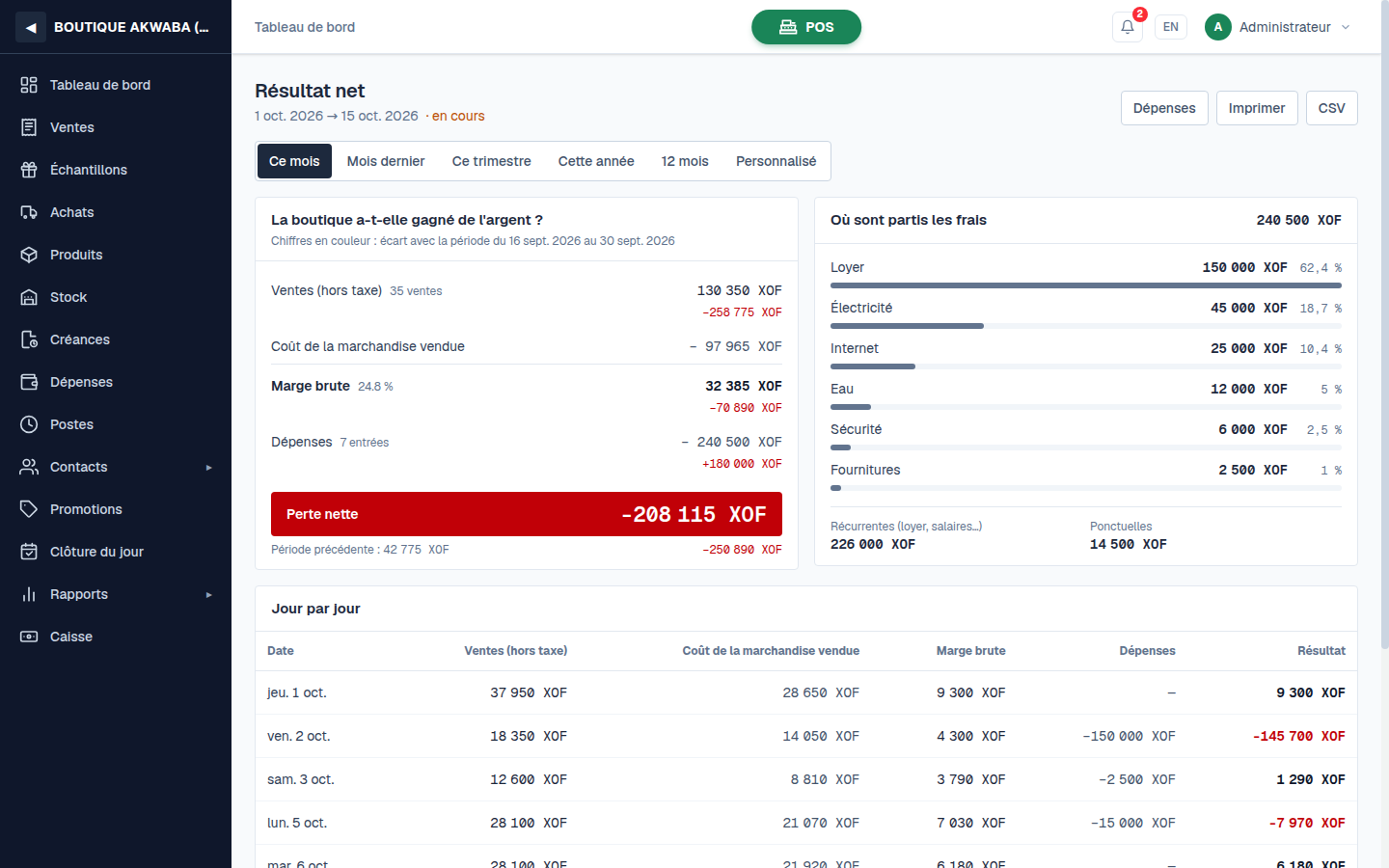
Task: Expand the Rapports submenu arrow
Action: pyautogui.click(x=208, y=595)
